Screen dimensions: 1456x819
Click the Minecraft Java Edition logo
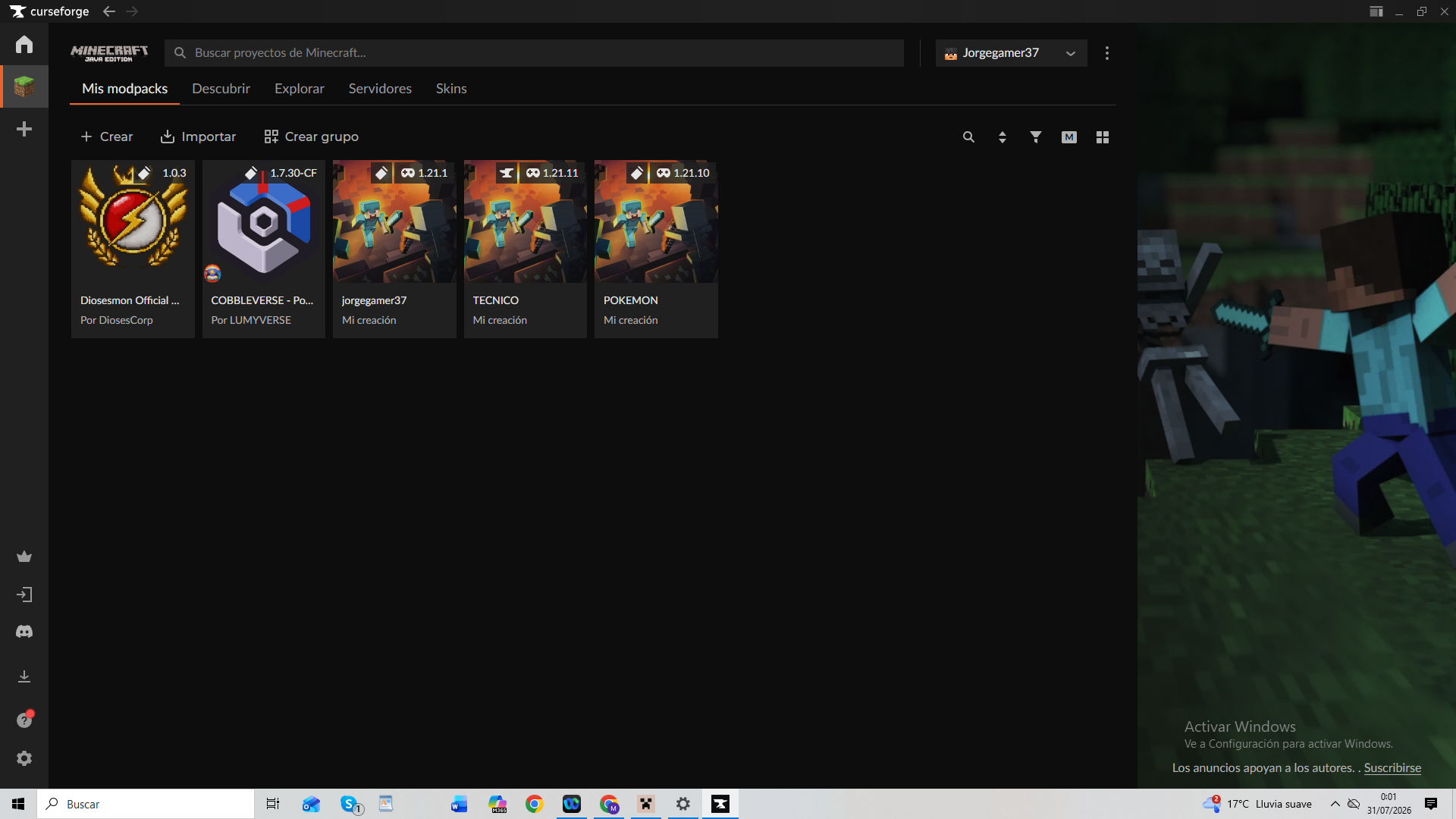(x=109, y=53)
